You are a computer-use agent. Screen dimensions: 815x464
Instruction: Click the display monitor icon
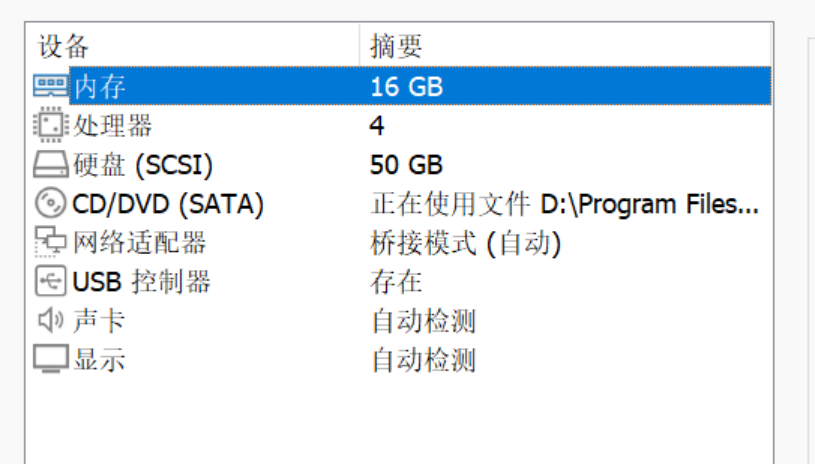tap(51, 359)
